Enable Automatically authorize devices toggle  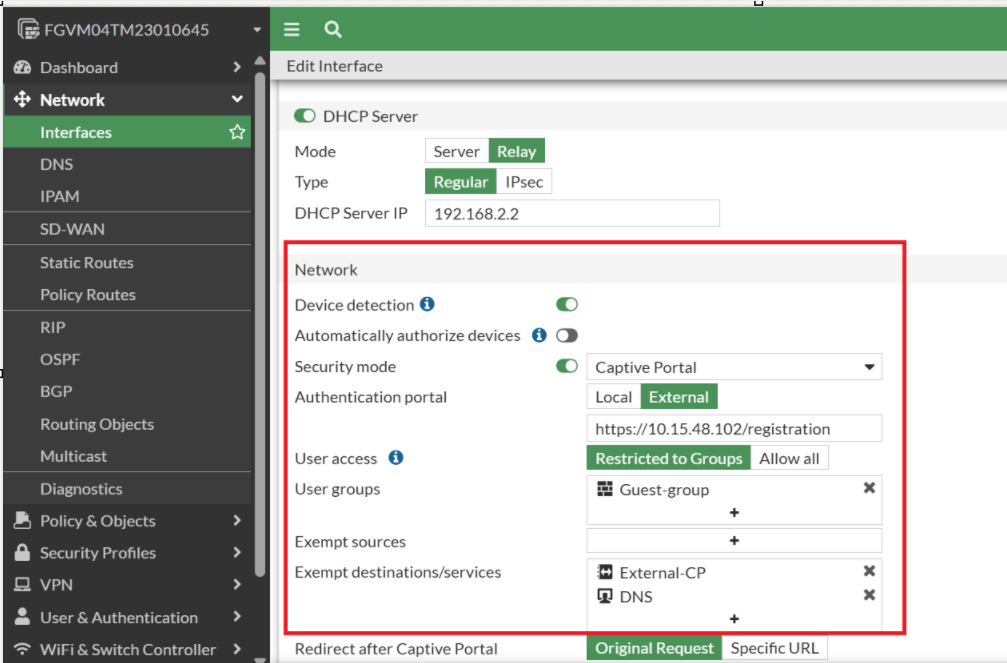pyautogui.click(x=567, y=335)
